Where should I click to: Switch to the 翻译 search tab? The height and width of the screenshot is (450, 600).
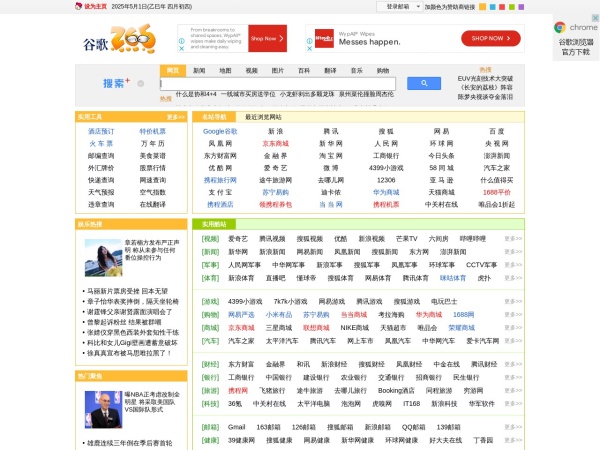coord(330,70)
